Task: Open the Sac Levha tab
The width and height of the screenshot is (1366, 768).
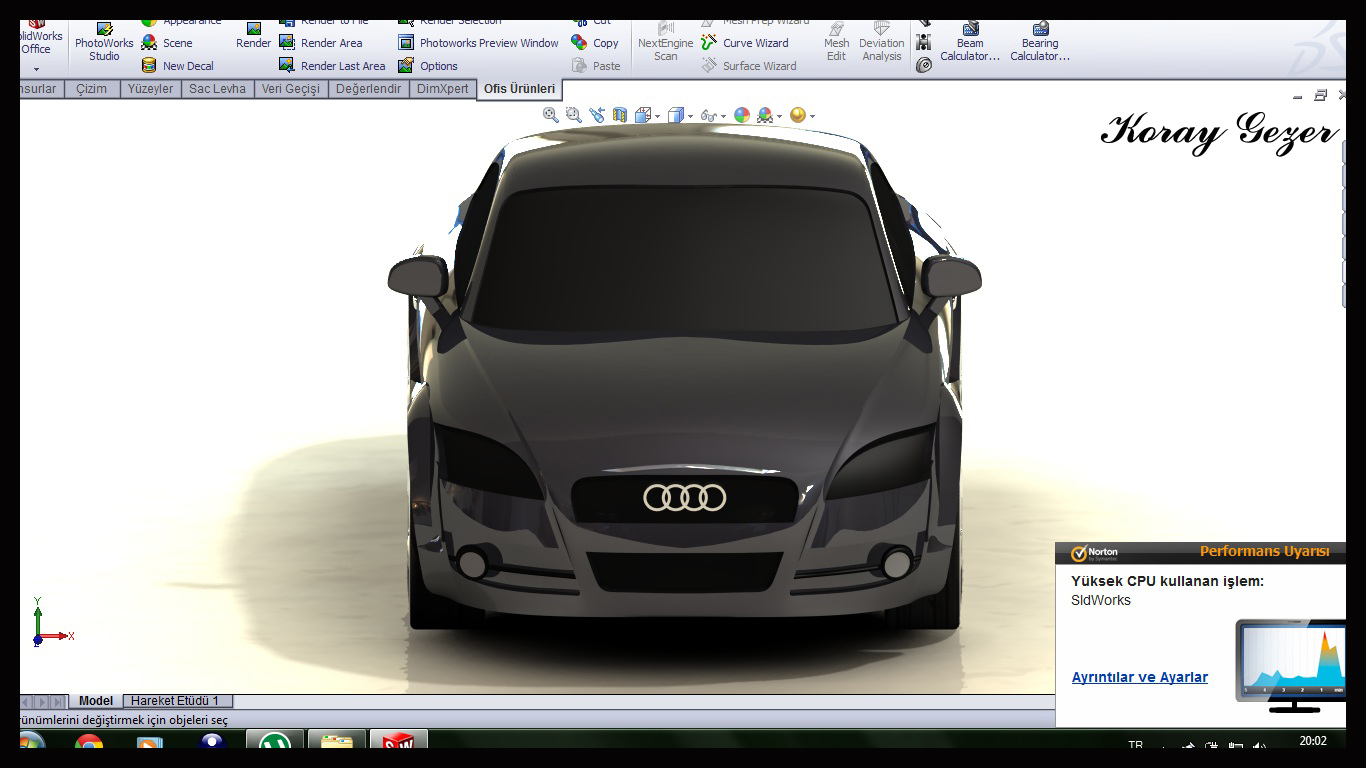Action: tap(217, 89)
